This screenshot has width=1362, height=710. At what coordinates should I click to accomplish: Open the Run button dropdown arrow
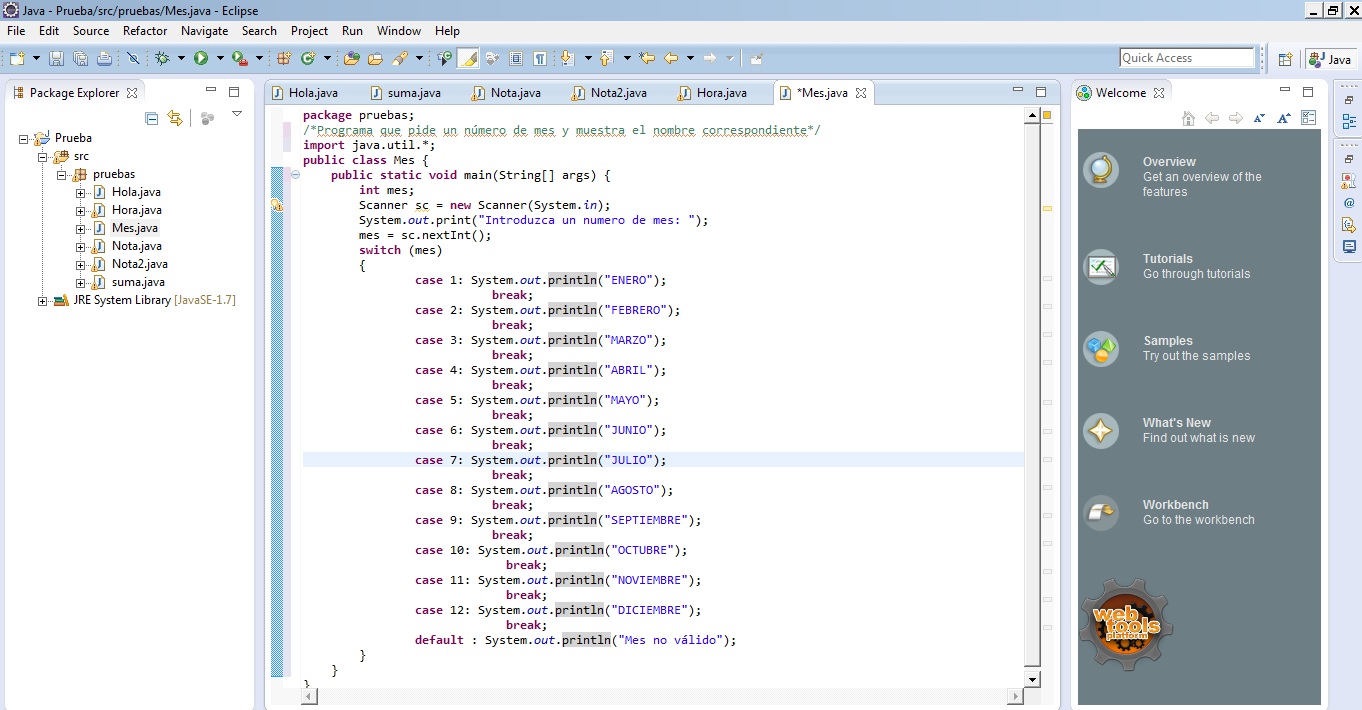220,58
